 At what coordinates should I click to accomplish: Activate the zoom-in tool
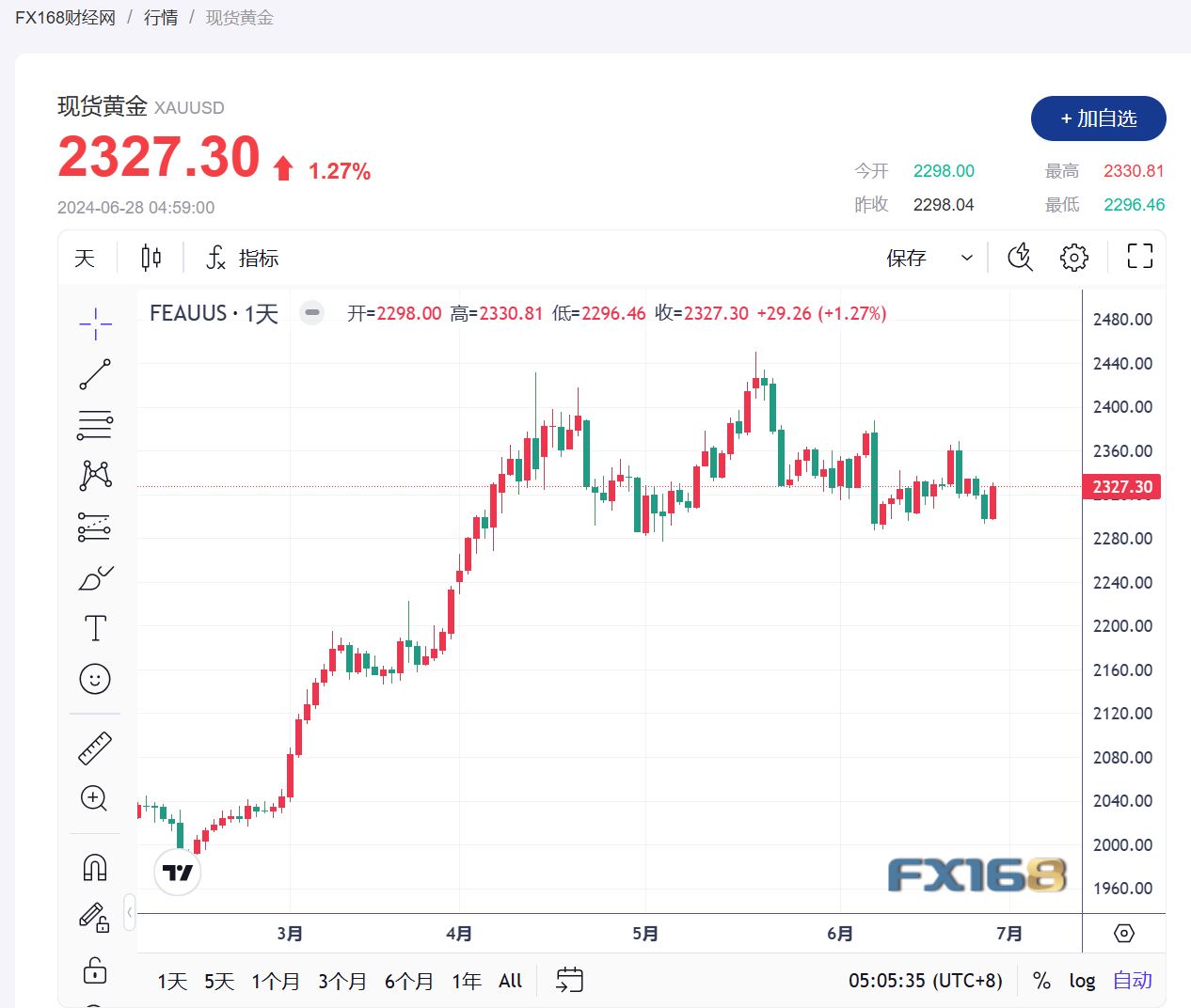(x=94, y=798)
